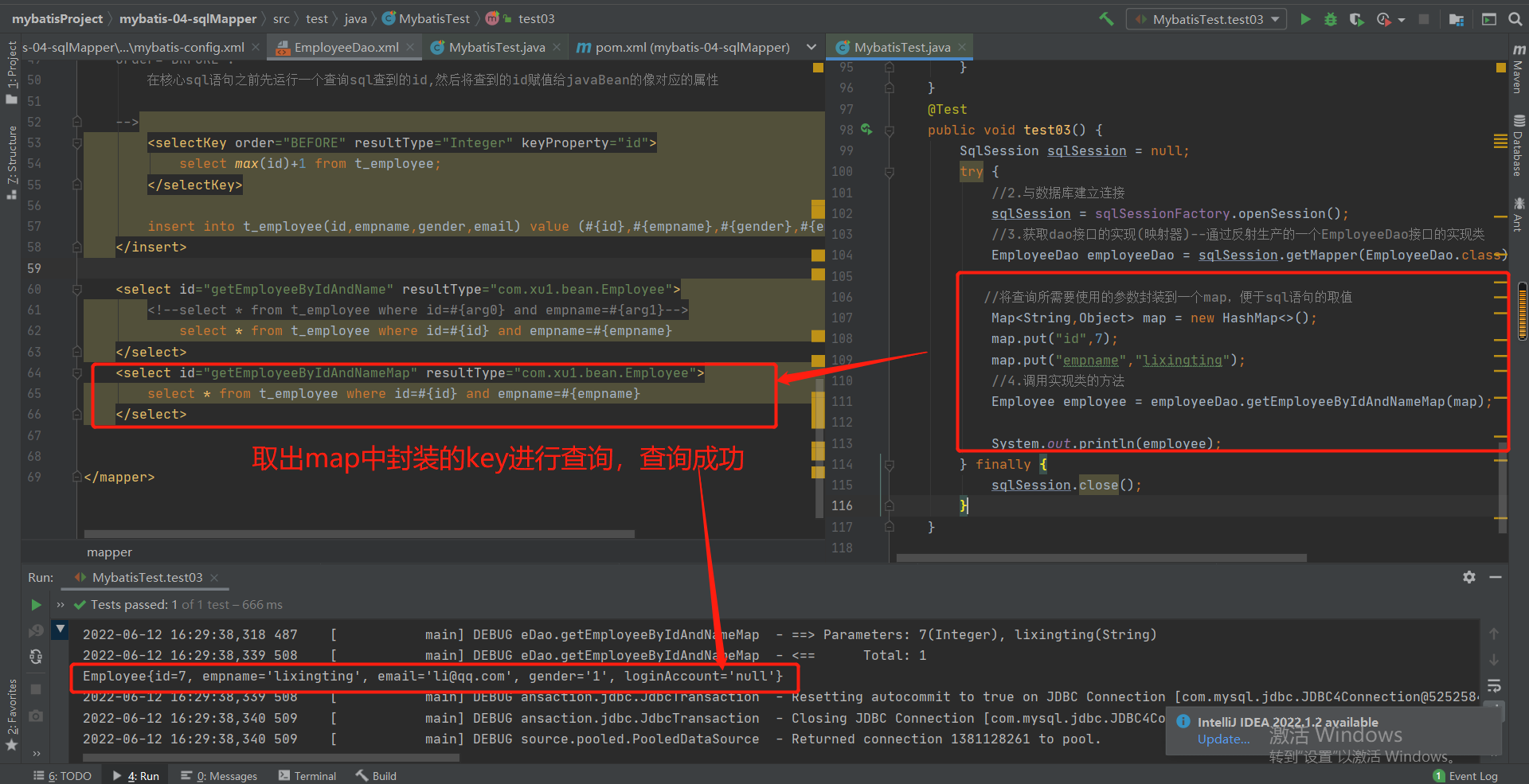Collapse the selectKey fold at line 53
This screenshot has height=784, width=1529.
(x=77, y=143)
